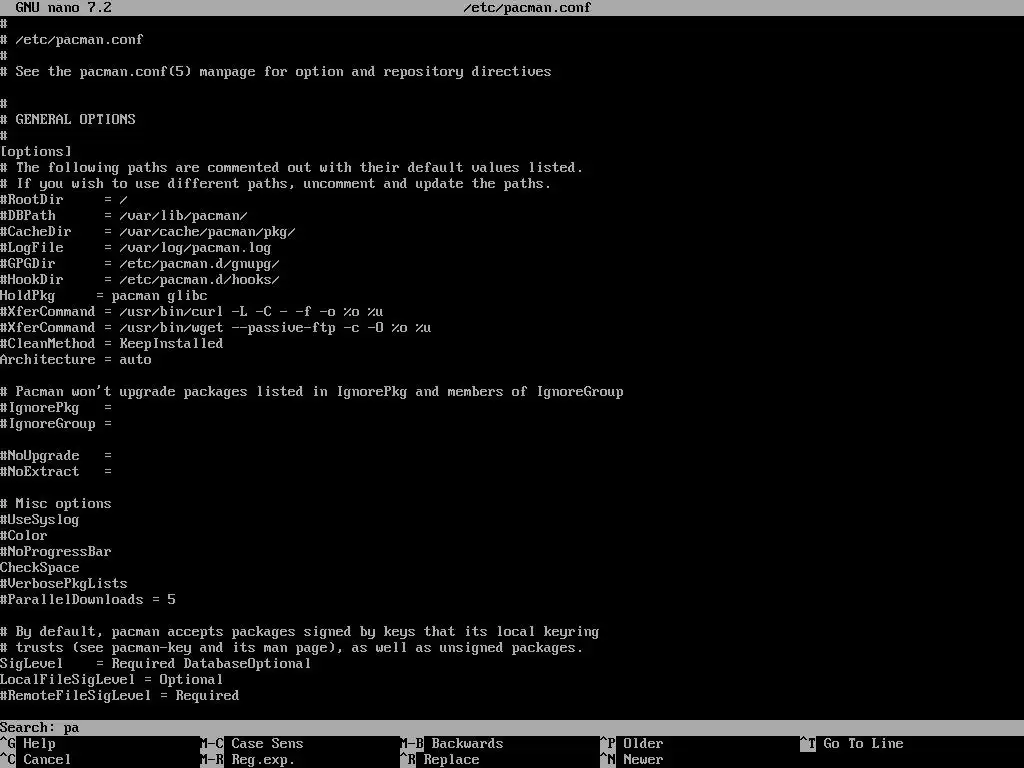The height and width of the screenshot is (768, 1024).
Task: Click the #ParallelDownloads = 5 line
Action: (x=88, y=600)
